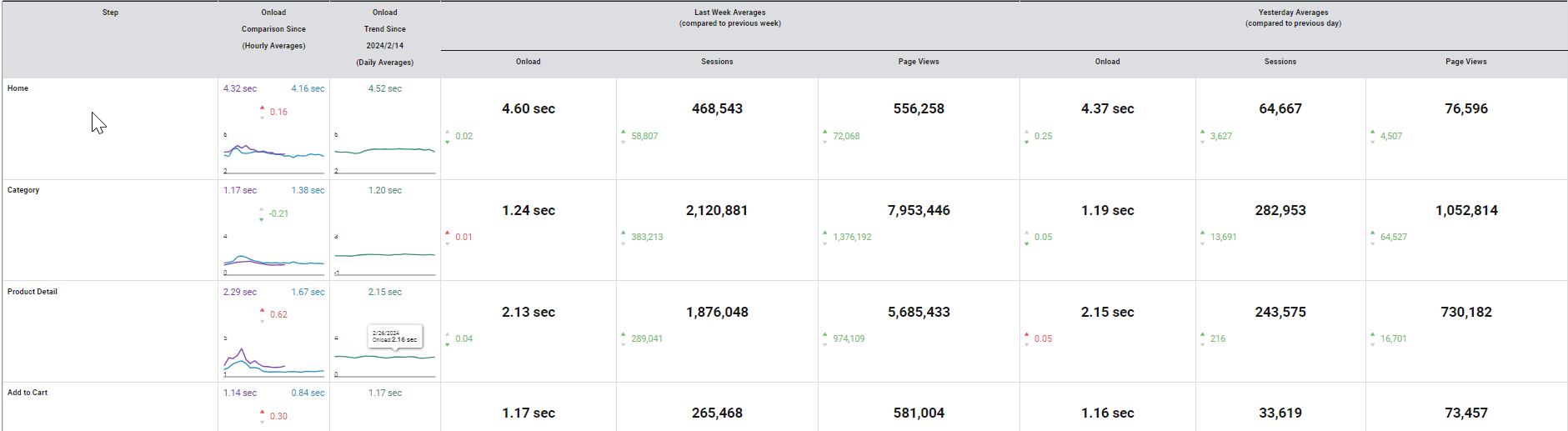The height and width of the screenshot is (431, 1568).
Task: Click the green up arrow beside 58,807
Action: 624,133
